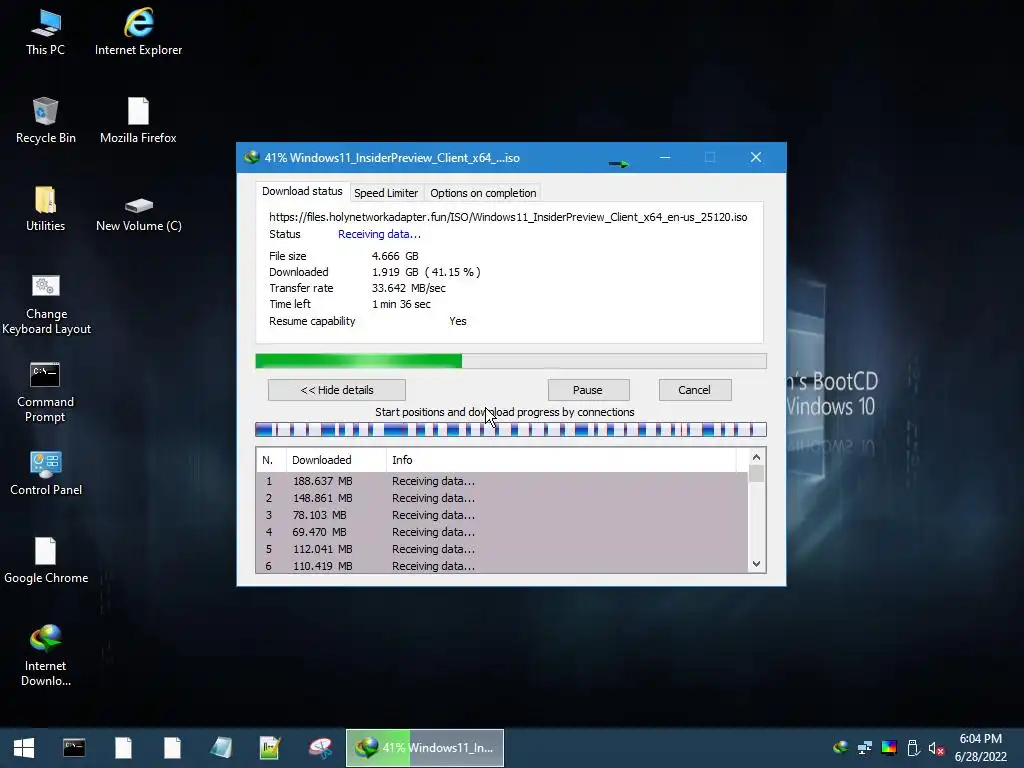Cancel the download
The width and height of the screenshot is (1024, 768).
[694, 390]
